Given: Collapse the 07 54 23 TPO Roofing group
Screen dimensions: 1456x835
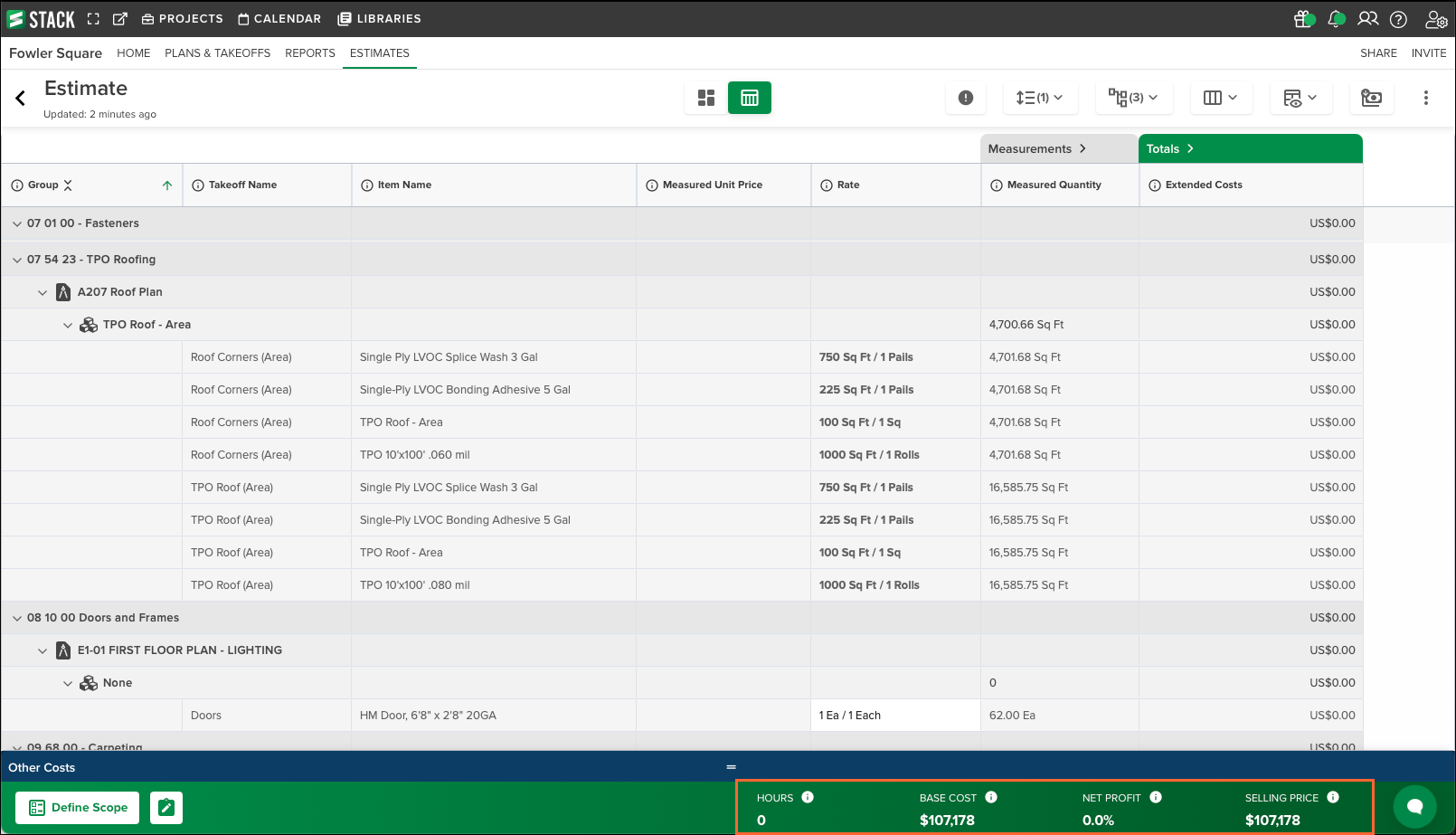Looking at the screenshot, I should [17, 259].
